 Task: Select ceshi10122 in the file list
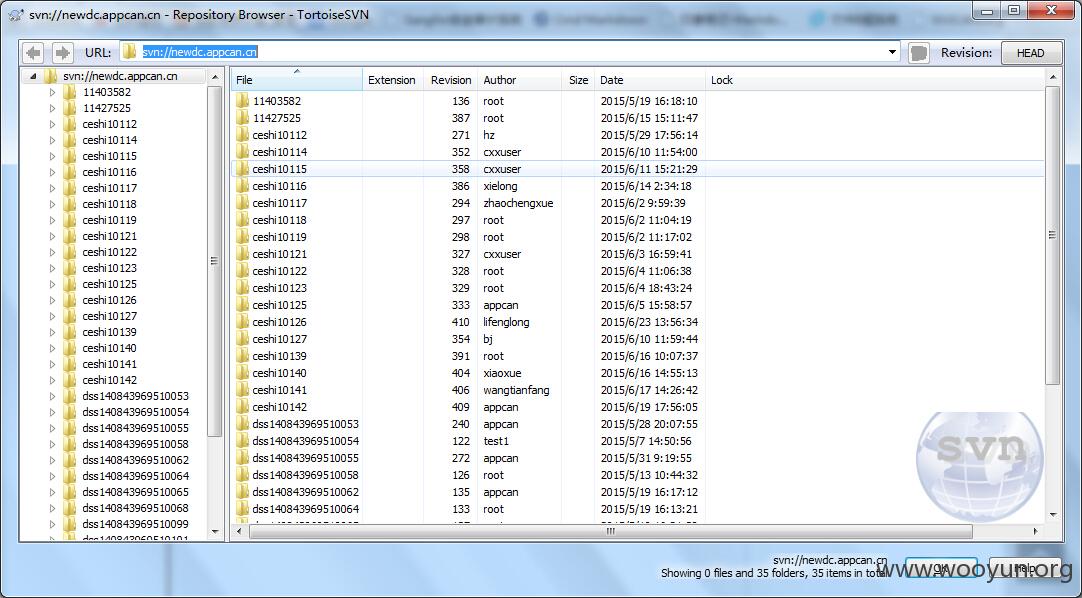point(279,271)
